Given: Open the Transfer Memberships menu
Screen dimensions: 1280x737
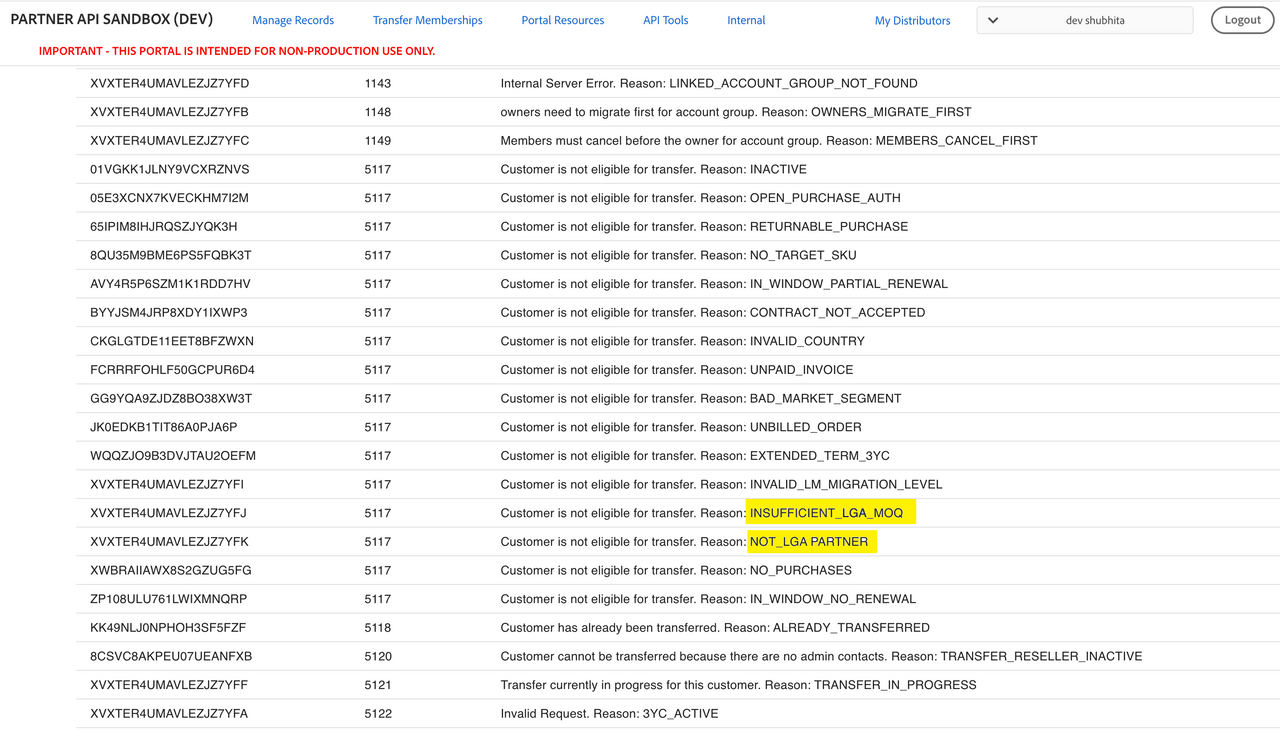Looking at the screenshot, I should pyautogui.click(x=427, y=20).
